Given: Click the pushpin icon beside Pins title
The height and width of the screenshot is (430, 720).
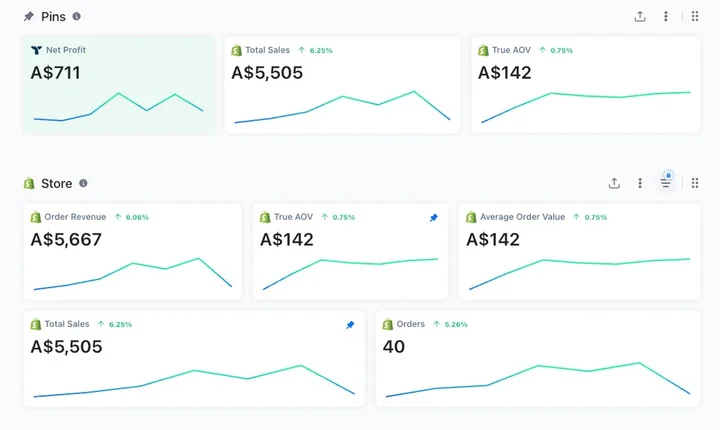Looking at the screenshot, I should pos(29,17).
